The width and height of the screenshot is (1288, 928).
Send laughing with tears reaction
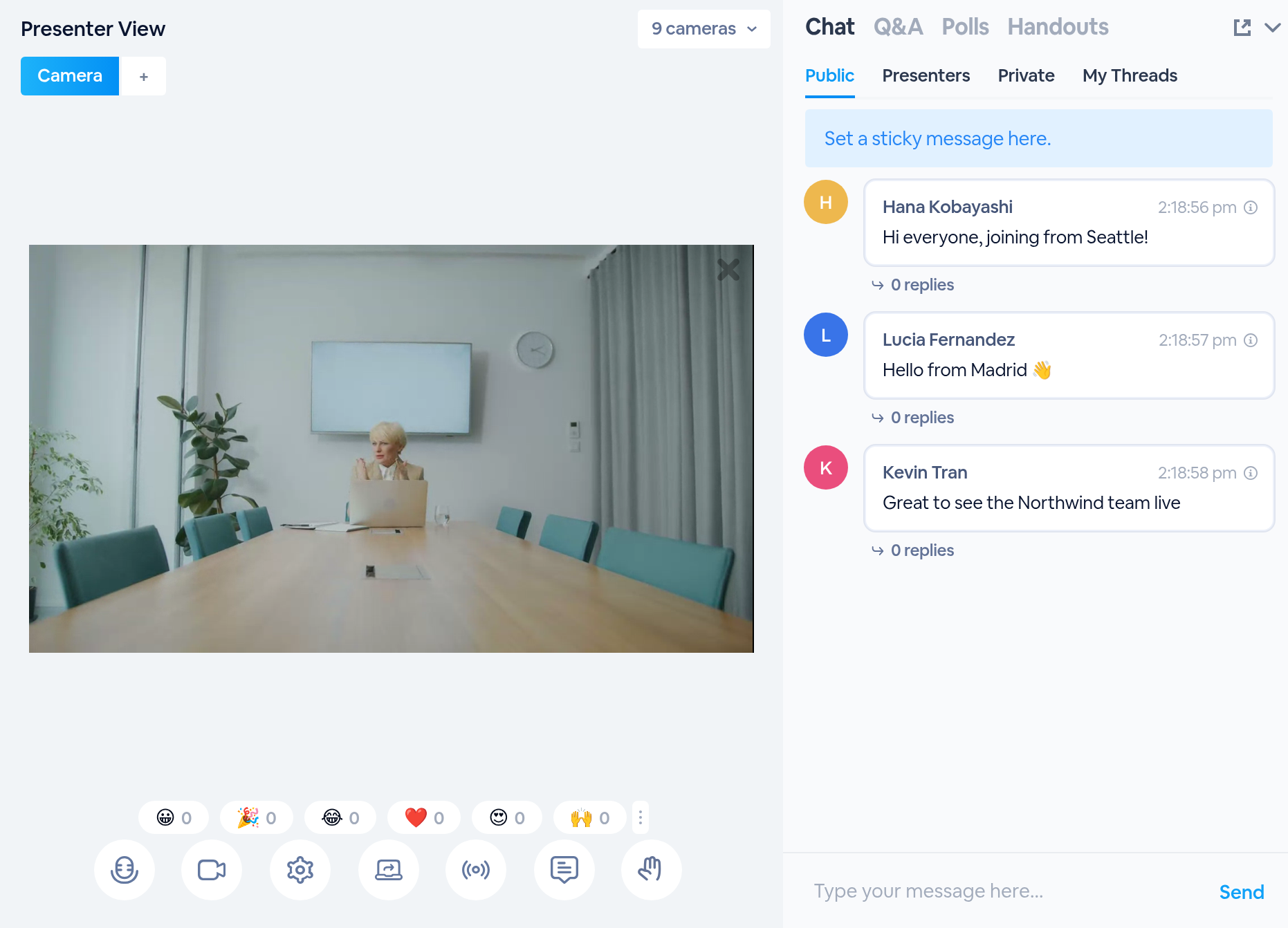click(340, 818)
